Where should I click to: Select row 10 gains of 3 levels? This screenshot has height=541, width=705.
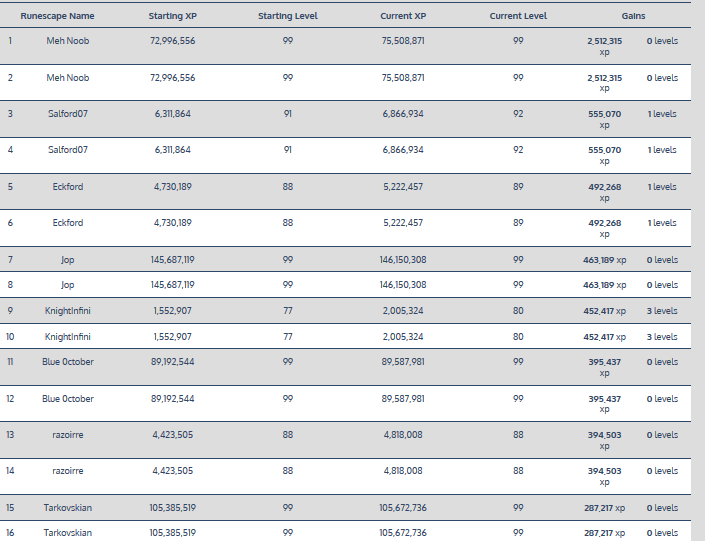(x=661, y=337)
